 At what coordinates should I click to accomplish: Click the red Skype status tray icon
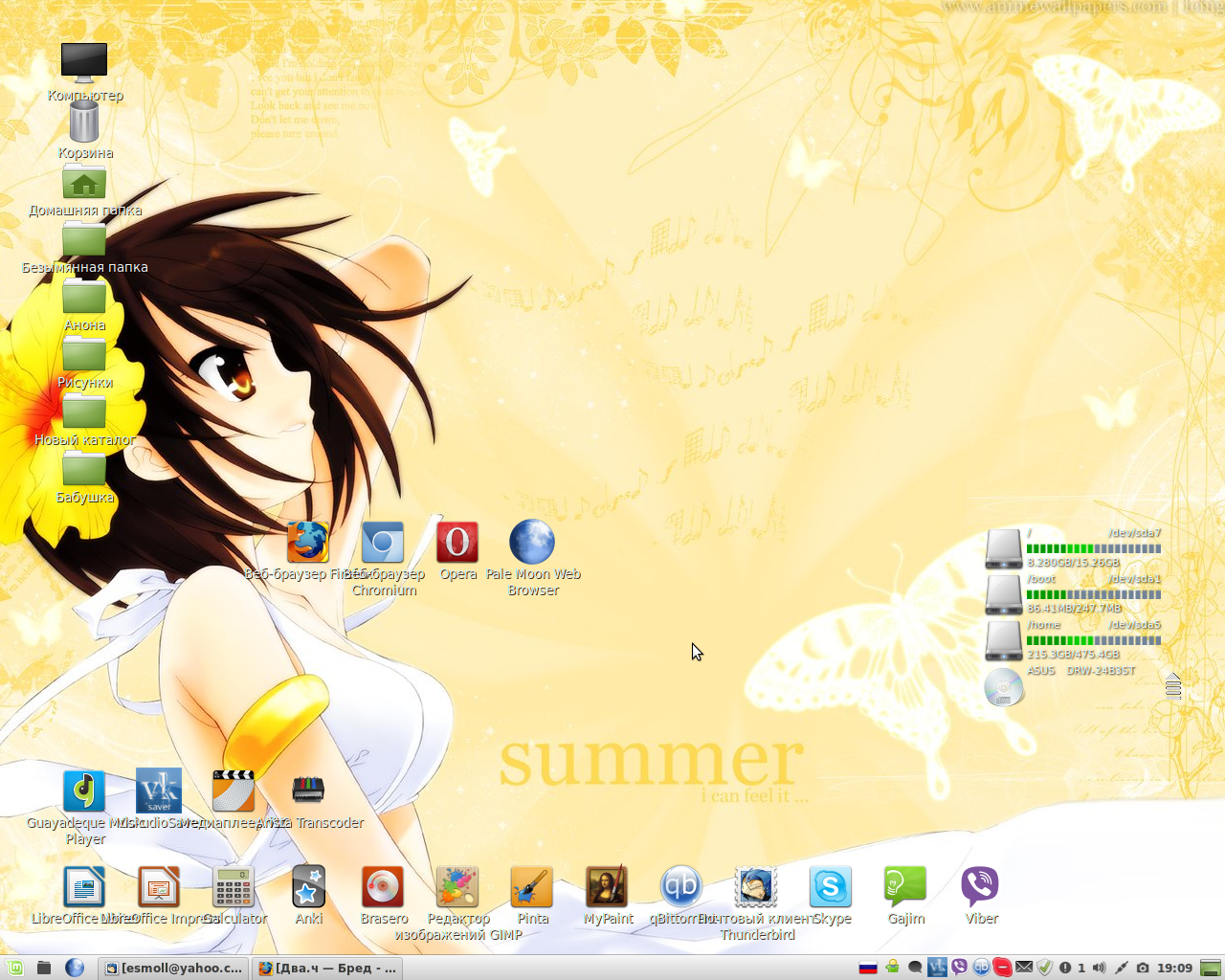coord(1002,968)
